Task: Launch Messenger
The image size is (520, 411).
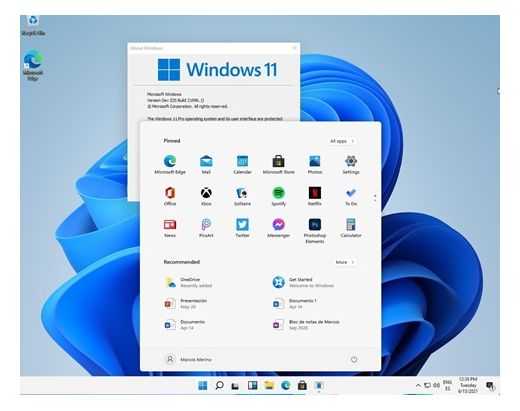Action: [x=279, y=228]
